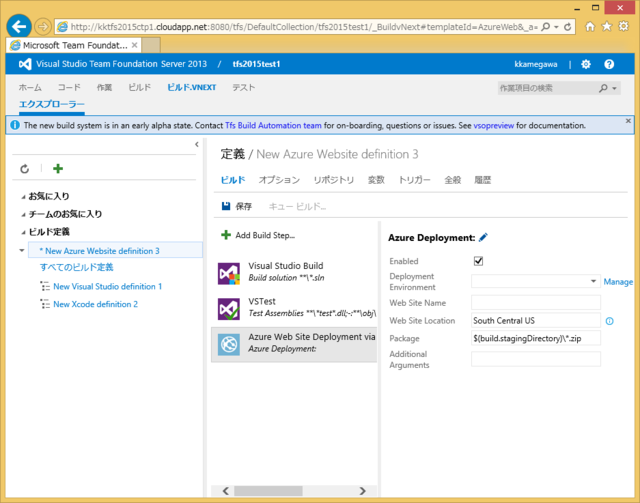This screenshot has height=503, width=640.
Task: Click the build steps scrollbar left arrow
Action: pyautogui.click(x=226, y=490)
